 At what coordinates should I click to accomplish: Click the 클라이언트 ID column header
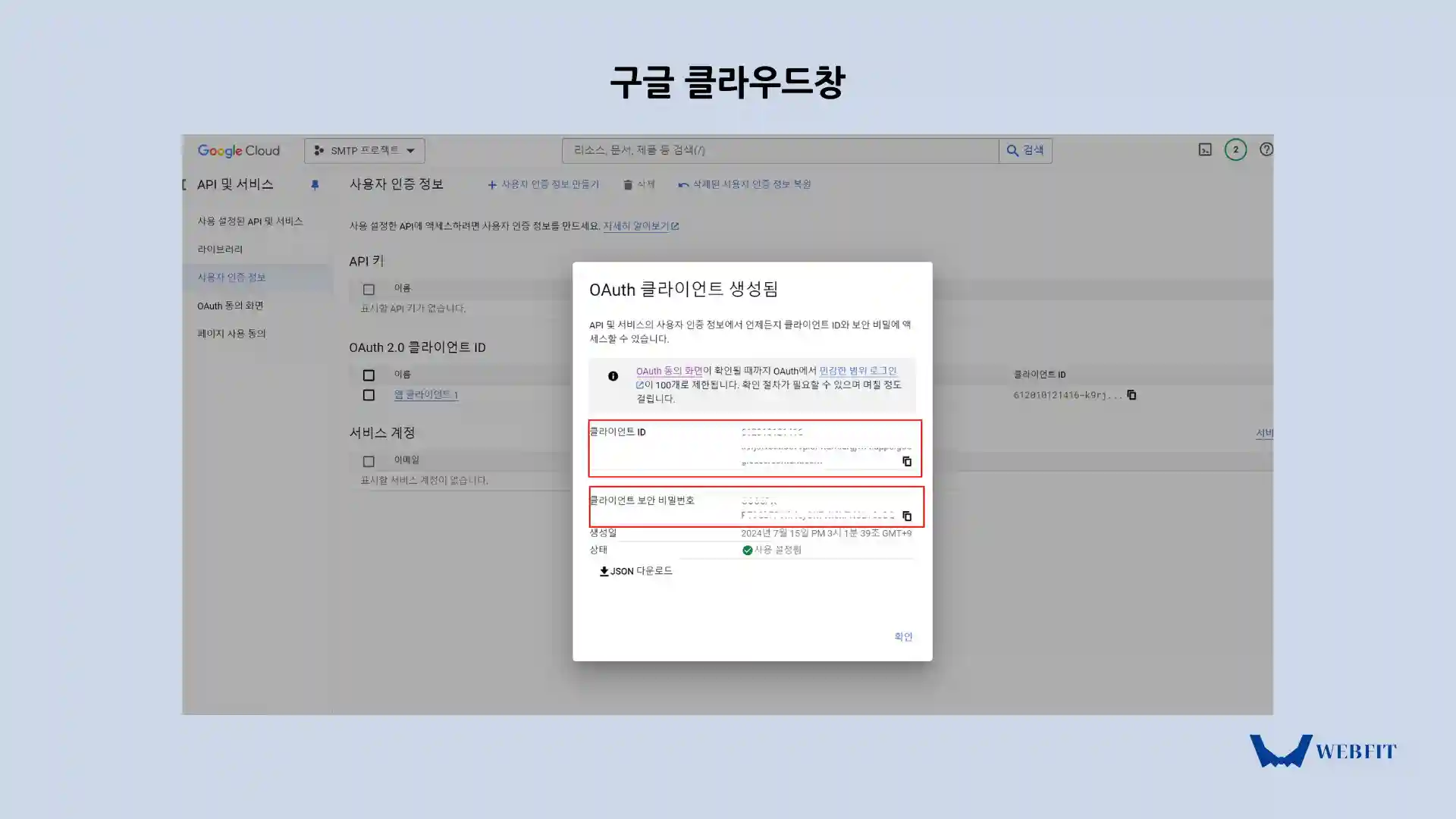click(x=1040, y=375)
